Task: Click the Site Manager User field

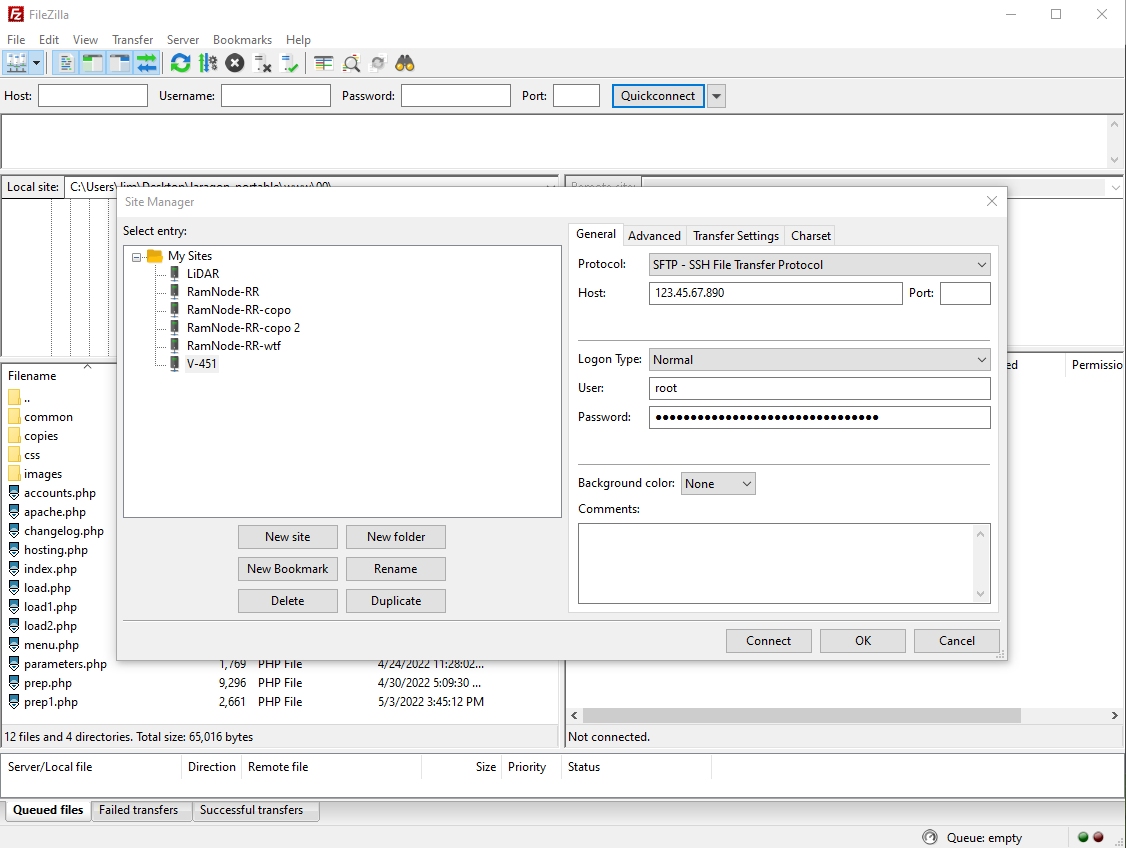Action: click(x=819, y=388)
